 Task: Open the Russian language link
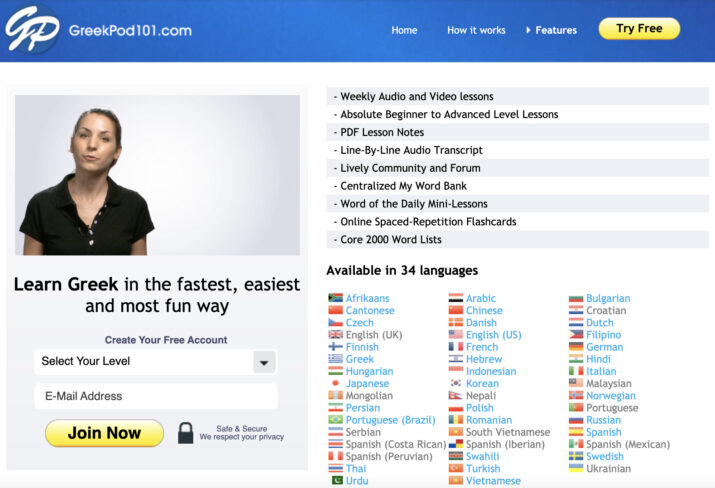[x=603, y=420]
